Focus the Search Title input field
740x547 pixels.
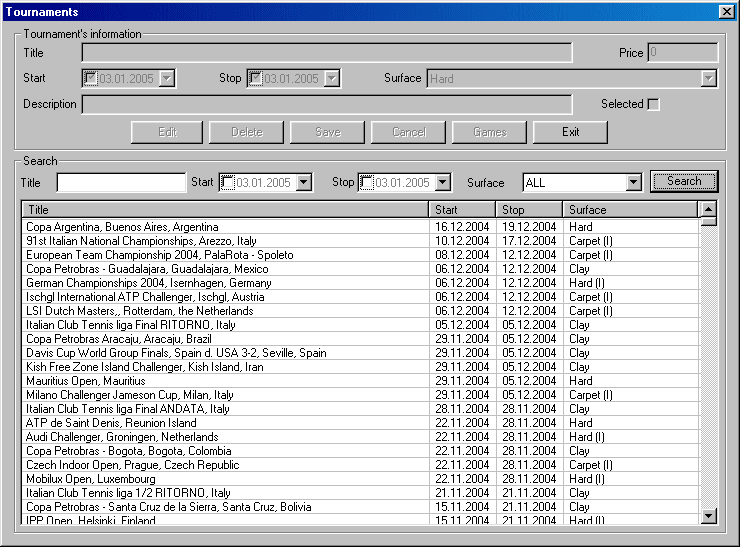click(121, 183)
